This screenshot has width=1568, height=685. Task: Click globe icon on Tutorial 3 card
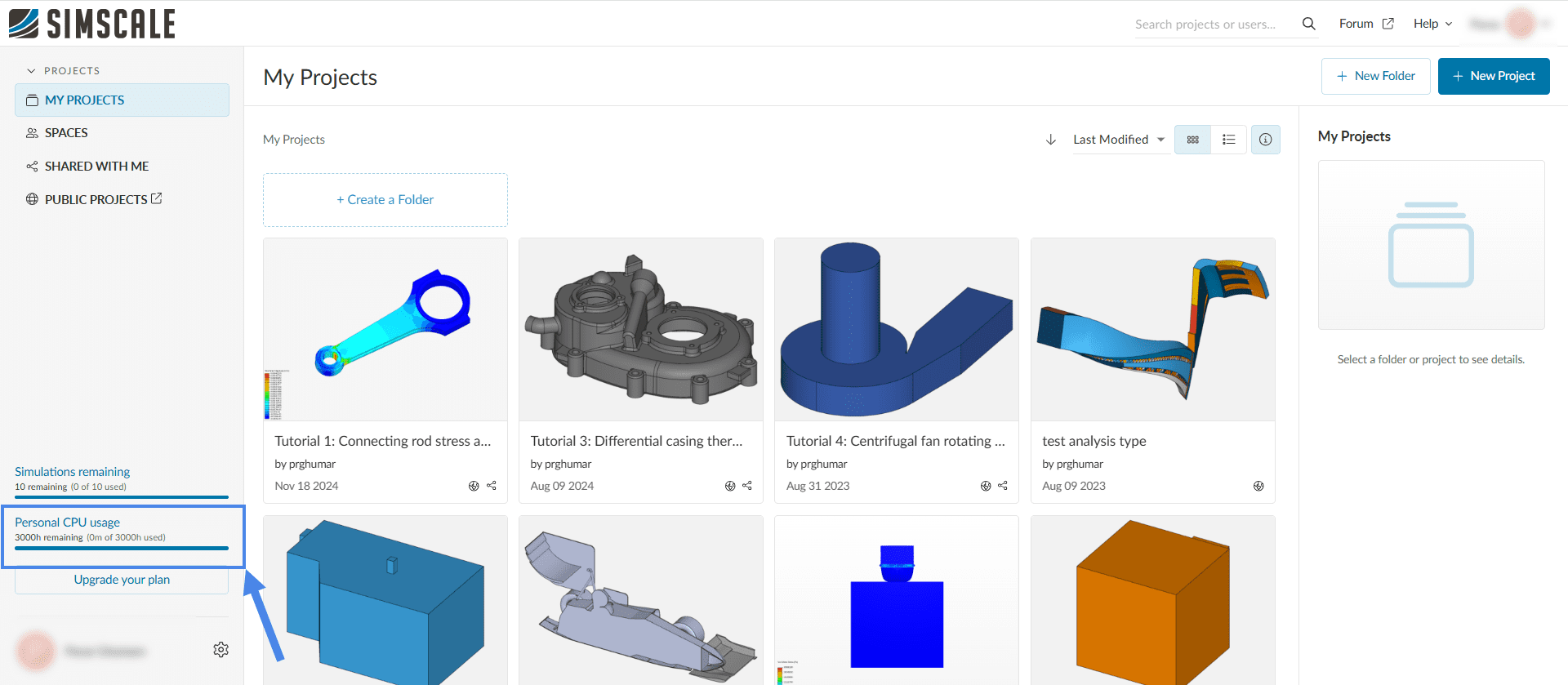730,486
